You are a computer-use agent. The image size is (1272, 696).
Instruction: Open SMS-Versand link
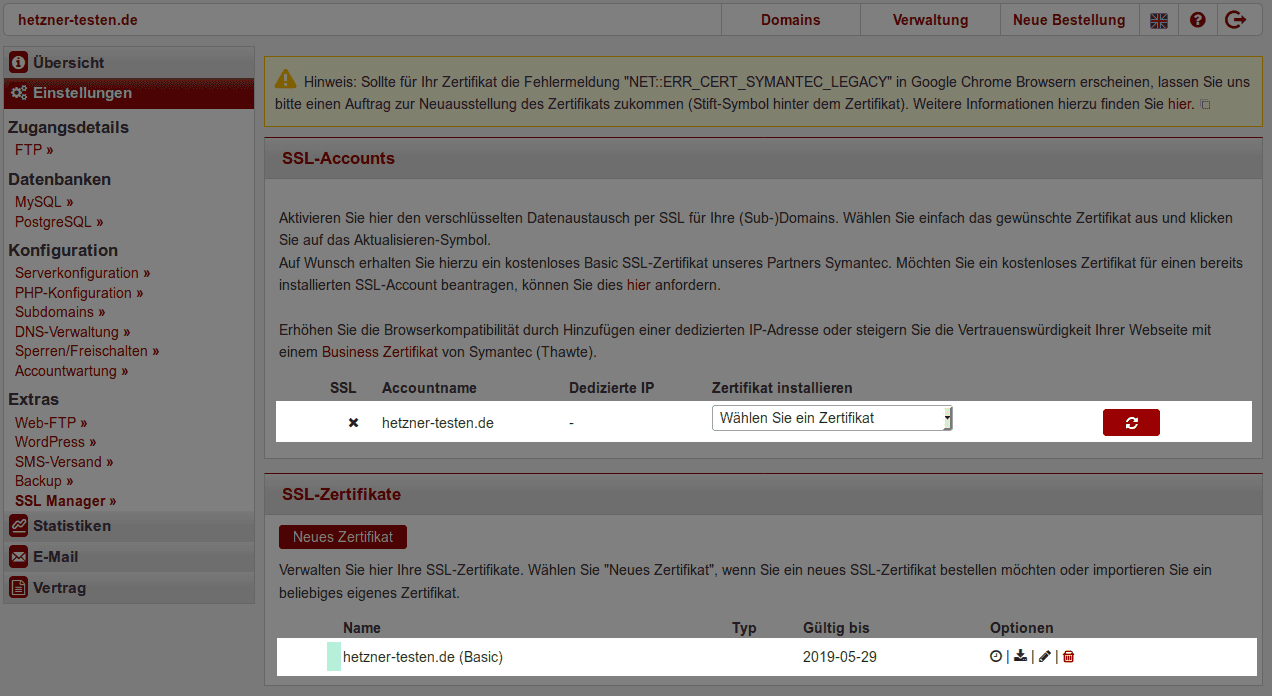[x=64, y=462]
